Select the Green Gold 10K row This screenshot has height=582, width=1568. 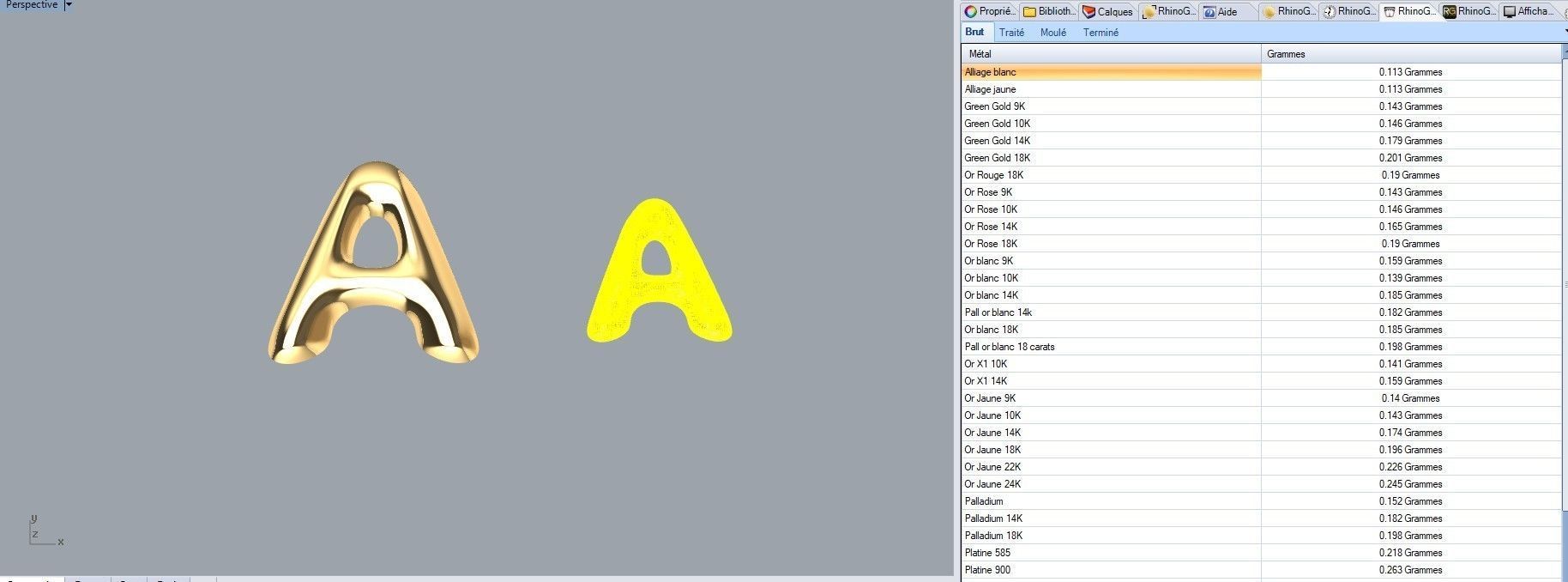pos(1261,124)
